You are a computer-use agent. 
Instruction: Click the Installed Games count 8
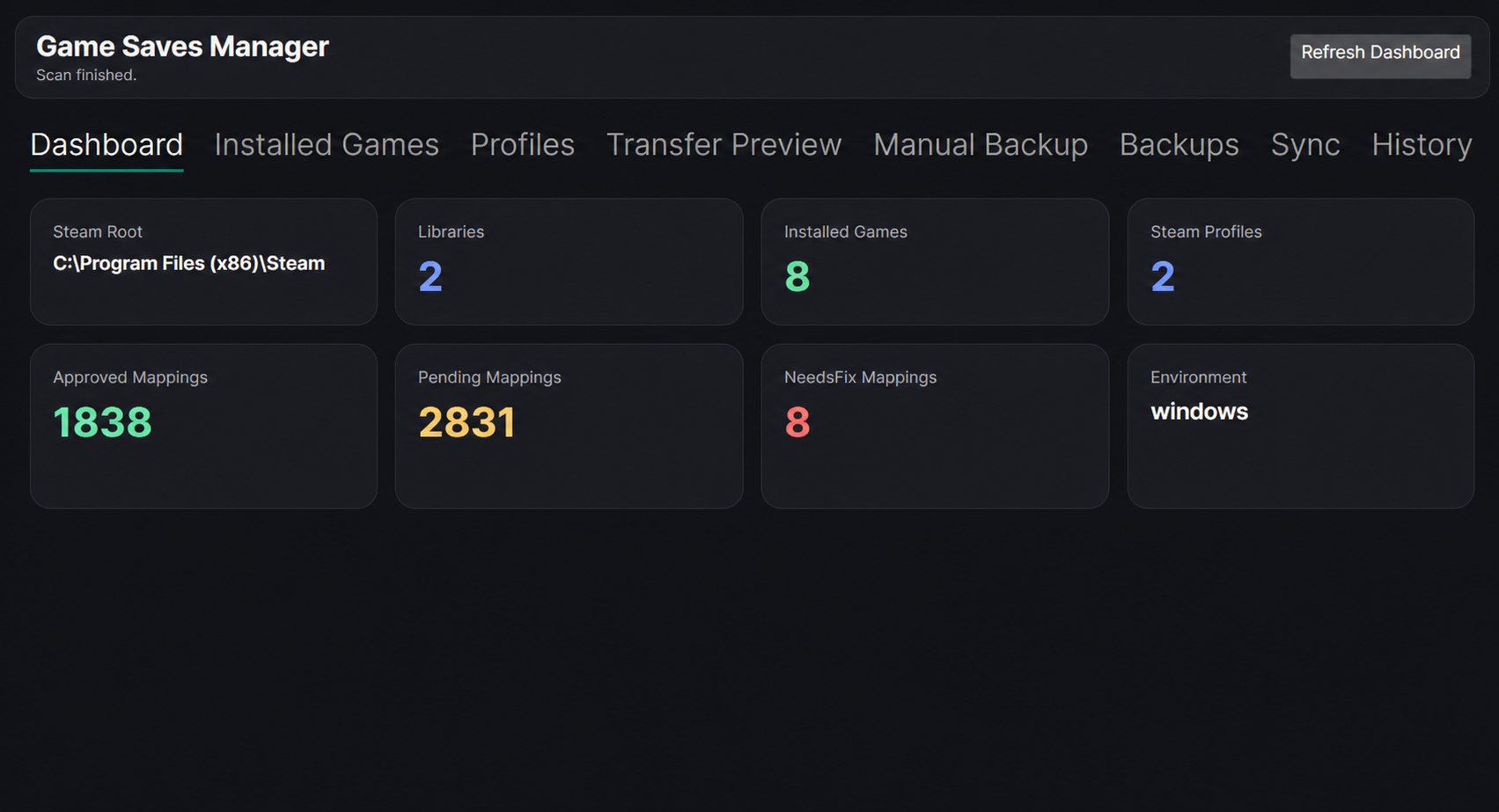[x=797, y=277]
